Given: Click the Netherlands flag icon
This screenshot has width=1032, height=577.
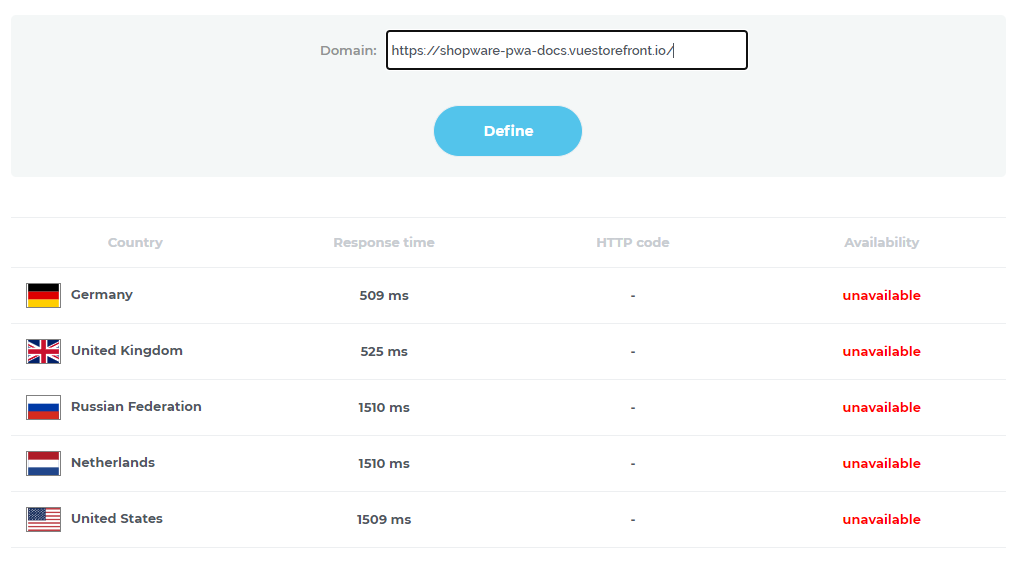Looking at the screenshot, I should 42,463.
